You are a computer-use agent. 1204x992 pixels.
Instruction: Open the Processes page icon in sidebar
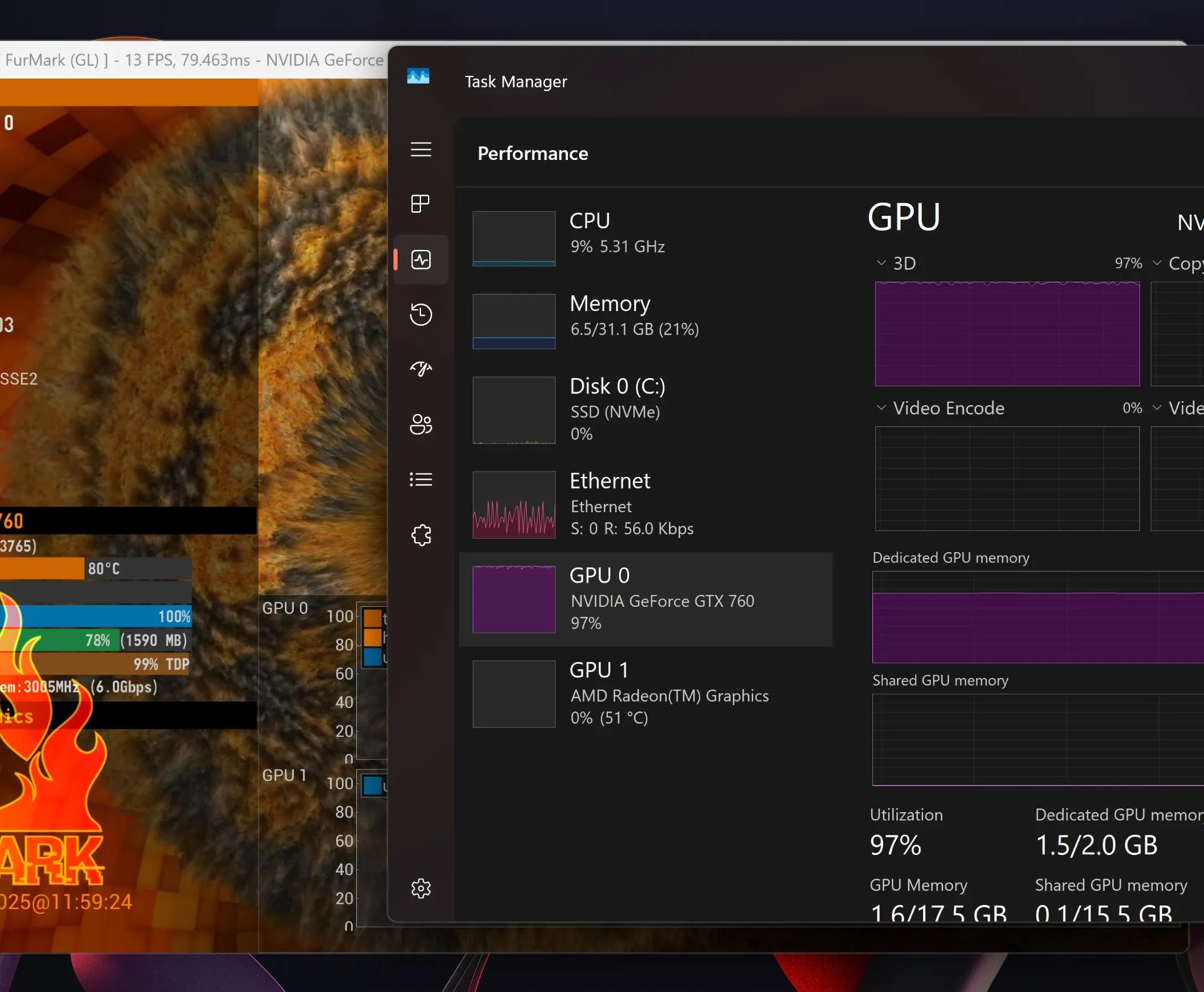click(421, 204)
